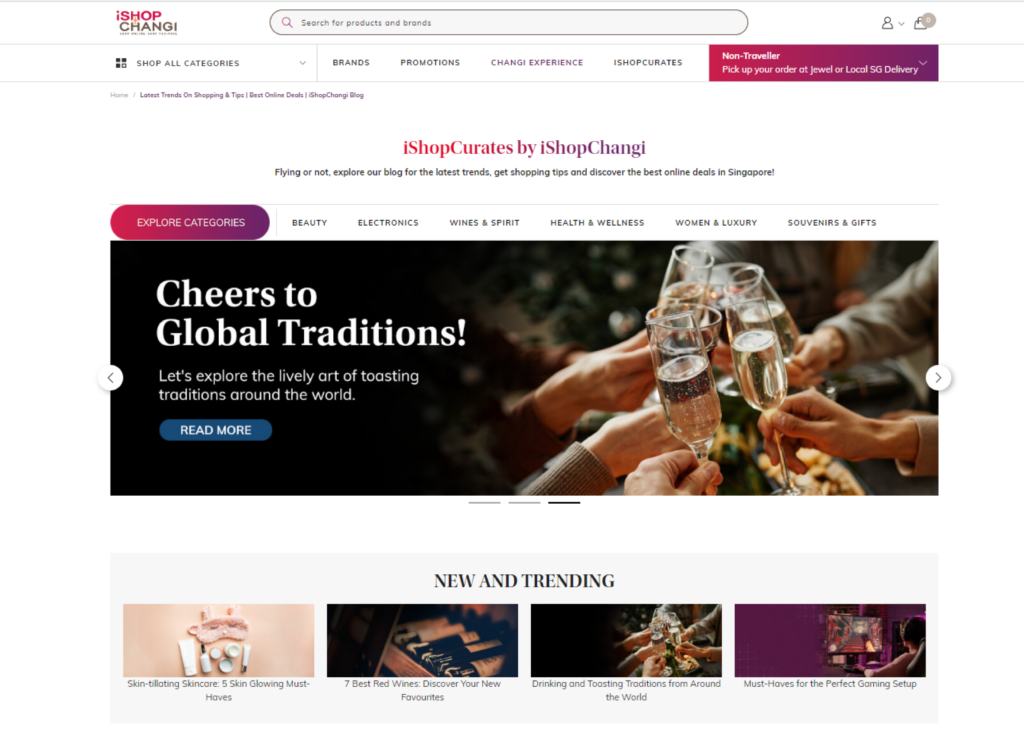Go to previous carousel slide arrow
This screenshot has height=741, width=1024.
click(110, 377)
